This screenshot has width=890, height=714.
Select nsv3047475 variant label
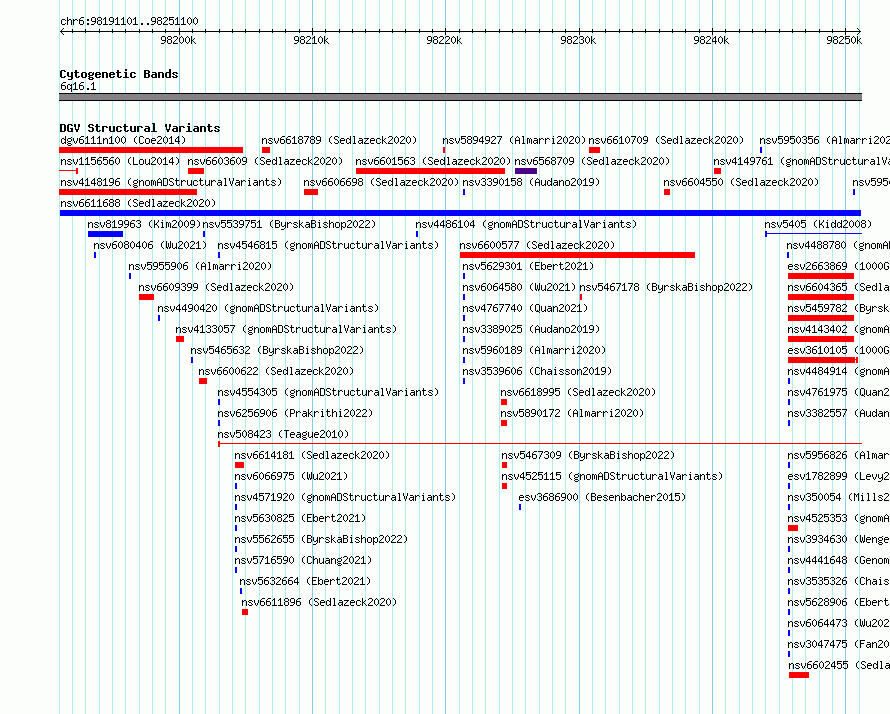click(x=838, y=644)
